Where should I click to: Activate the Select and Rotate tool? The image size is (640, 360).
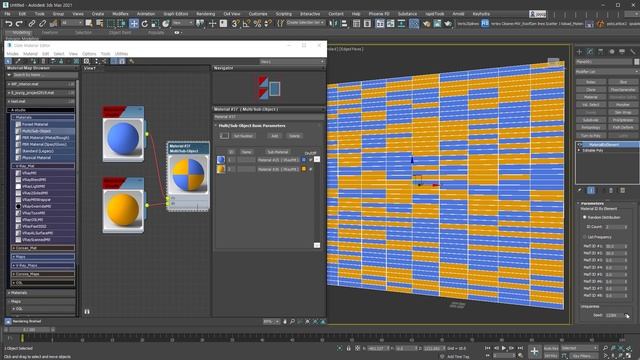coord(144,24)
